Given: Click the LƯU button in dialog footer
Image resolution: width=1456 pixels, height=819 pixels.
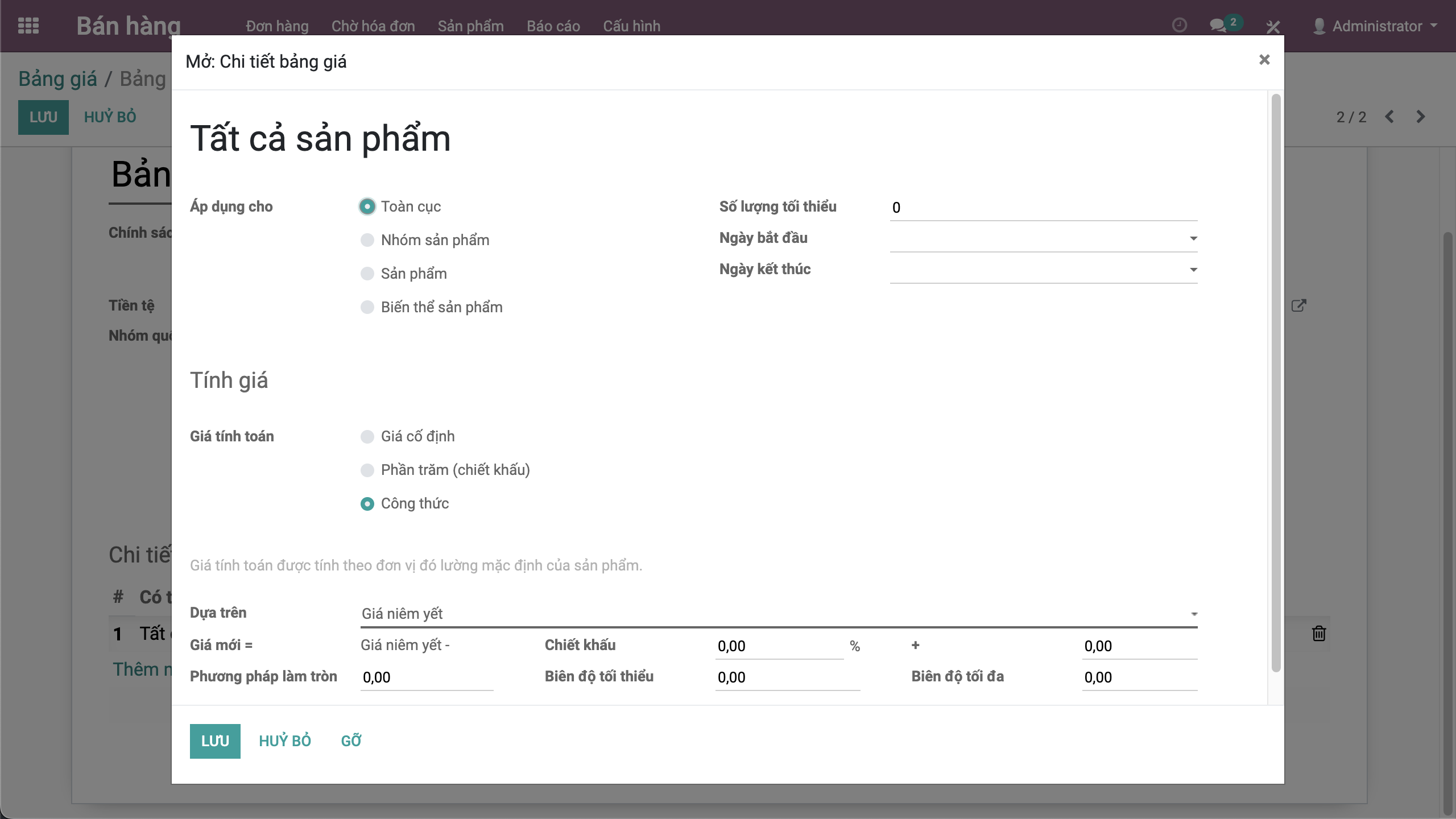Looking at the screenshot, I should click(215, 741).
